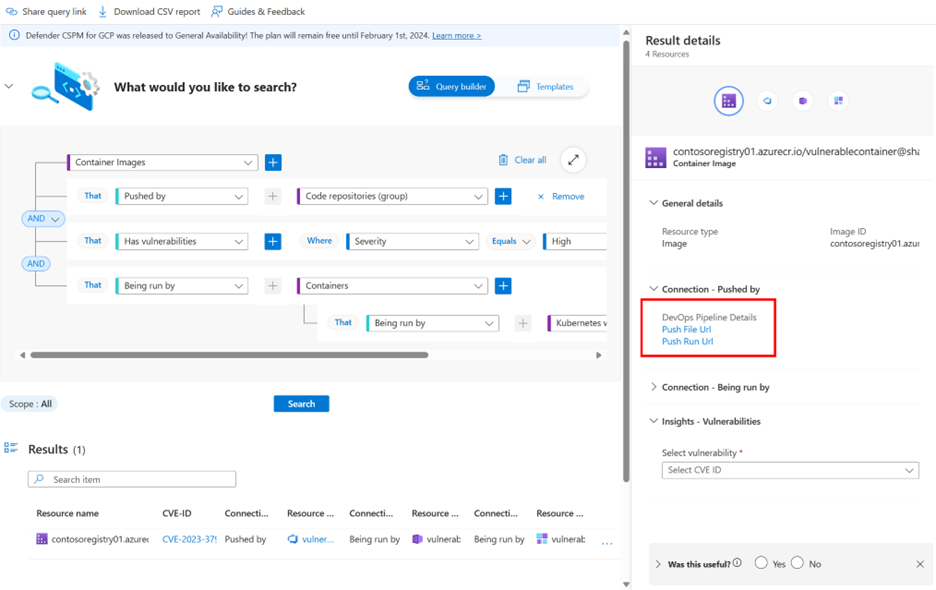This screenshot has height=590, width=936.
Task: Select Container Image icon in Result details
Action: click(x=729, y=101)
